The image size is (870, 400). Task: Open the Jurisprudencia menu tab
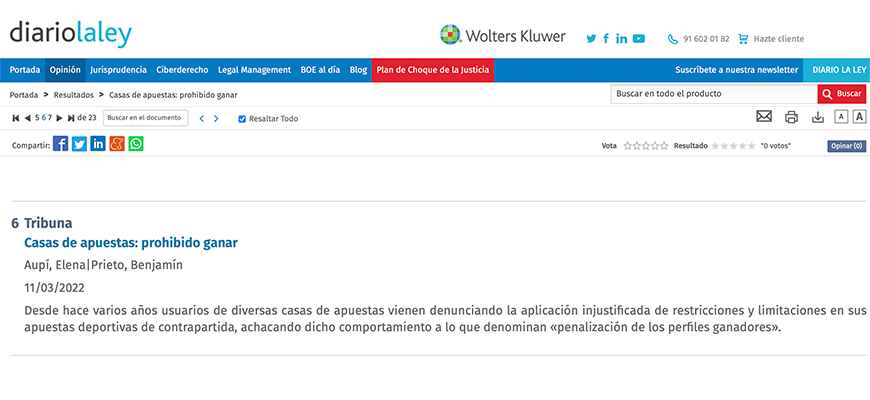tap(118, 70)
